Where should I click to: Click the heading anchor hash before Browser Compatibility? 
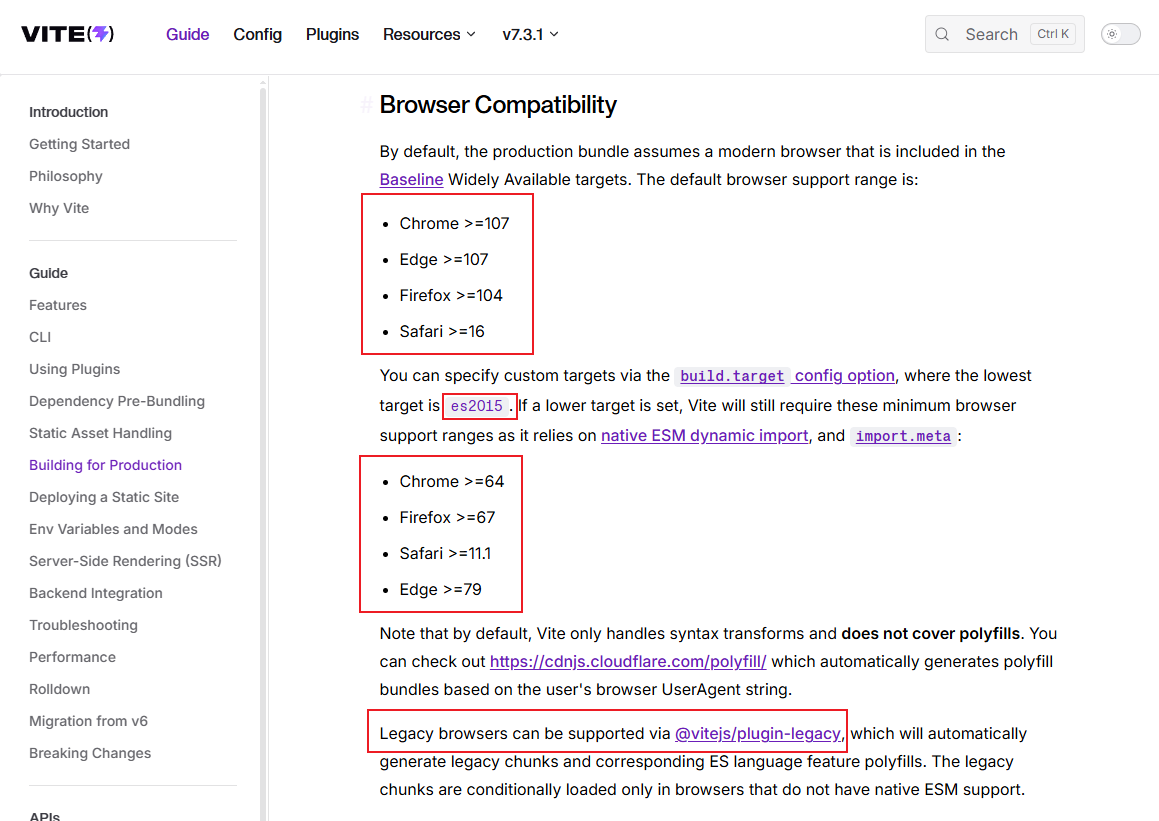click(x=366, y=105)
